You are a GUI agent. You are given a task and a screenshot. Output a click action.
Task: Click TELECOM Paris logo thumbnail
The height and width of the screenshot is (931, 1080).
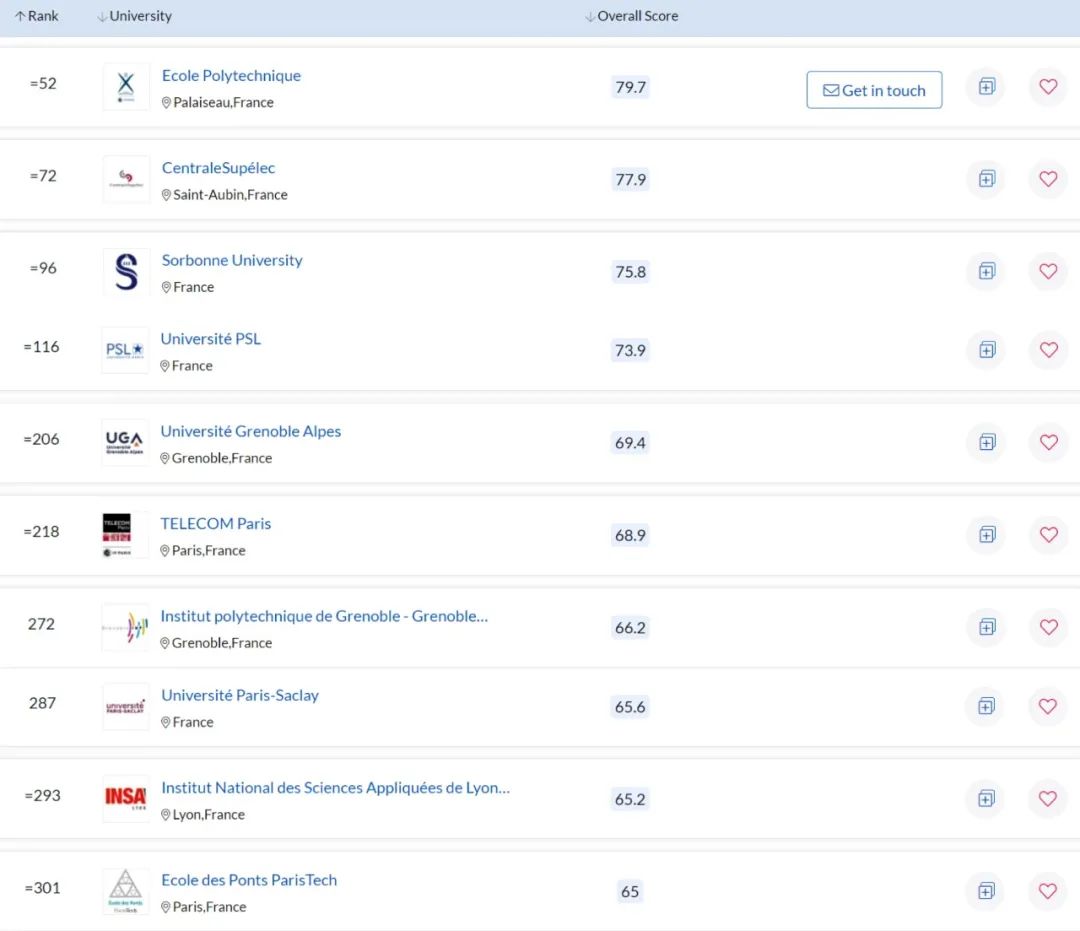(x=125, y=534)
